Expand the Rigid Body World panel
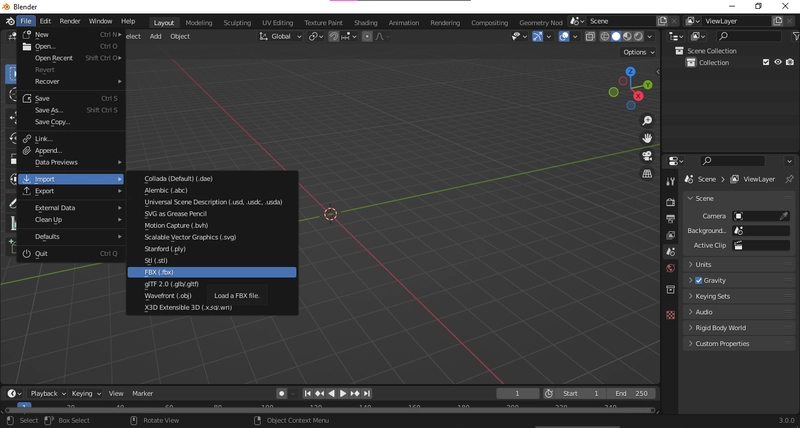 738,328
